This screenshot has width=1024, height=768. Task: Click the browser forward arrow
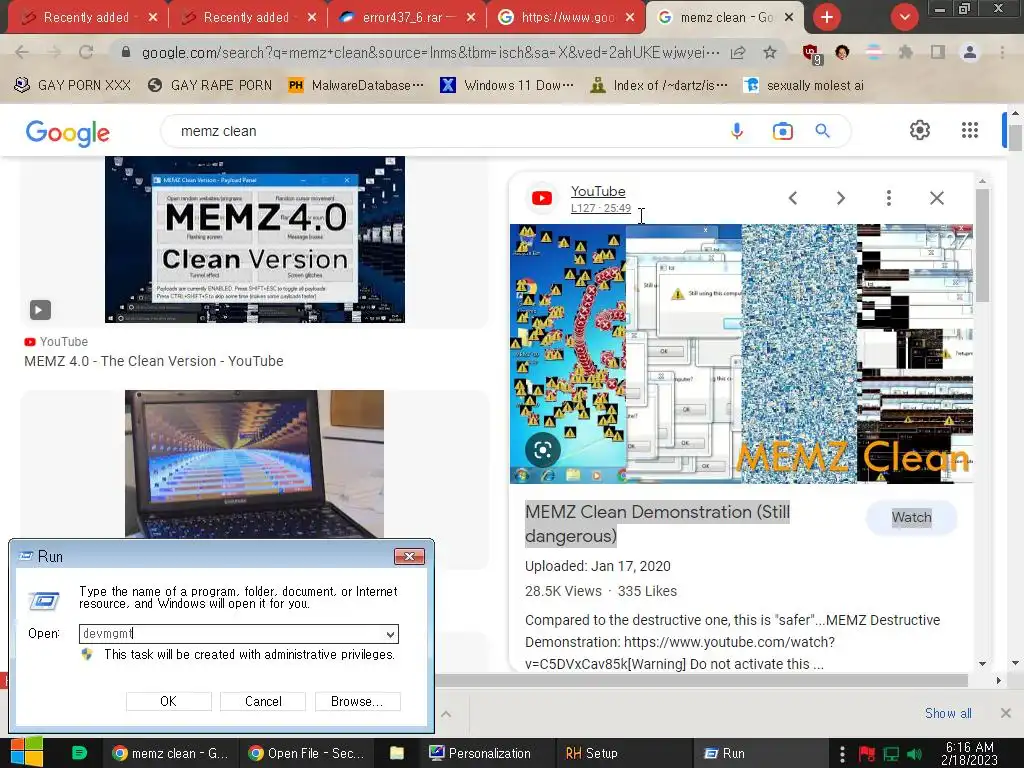point(54,52)
